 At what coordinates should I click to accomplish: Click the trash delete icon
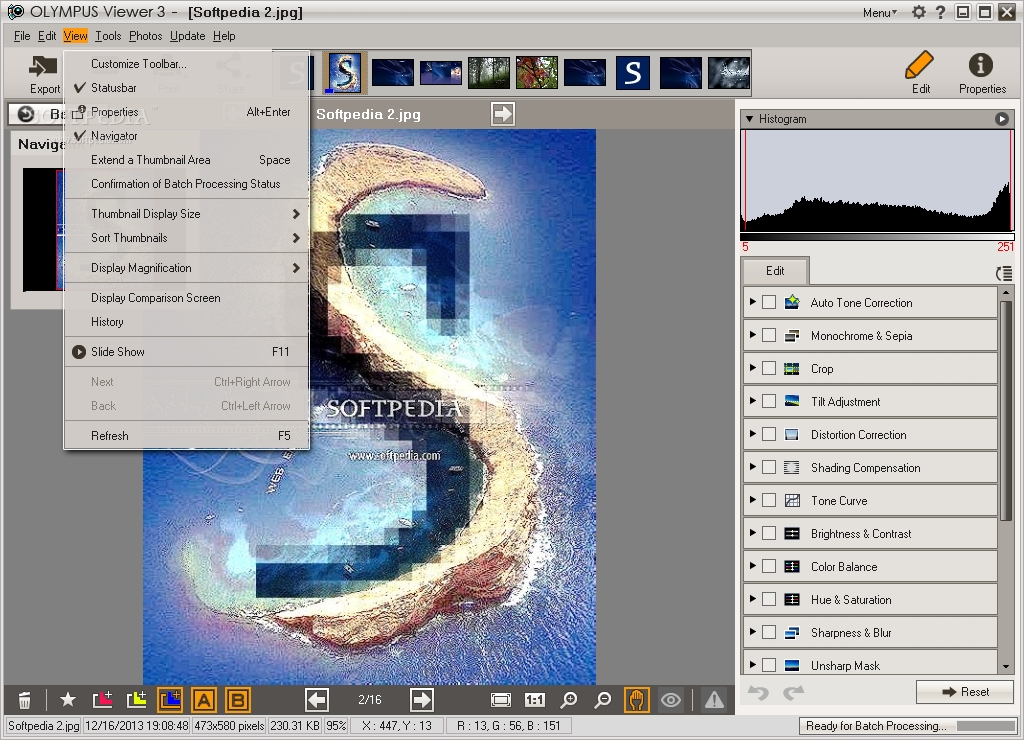[24, 700]
